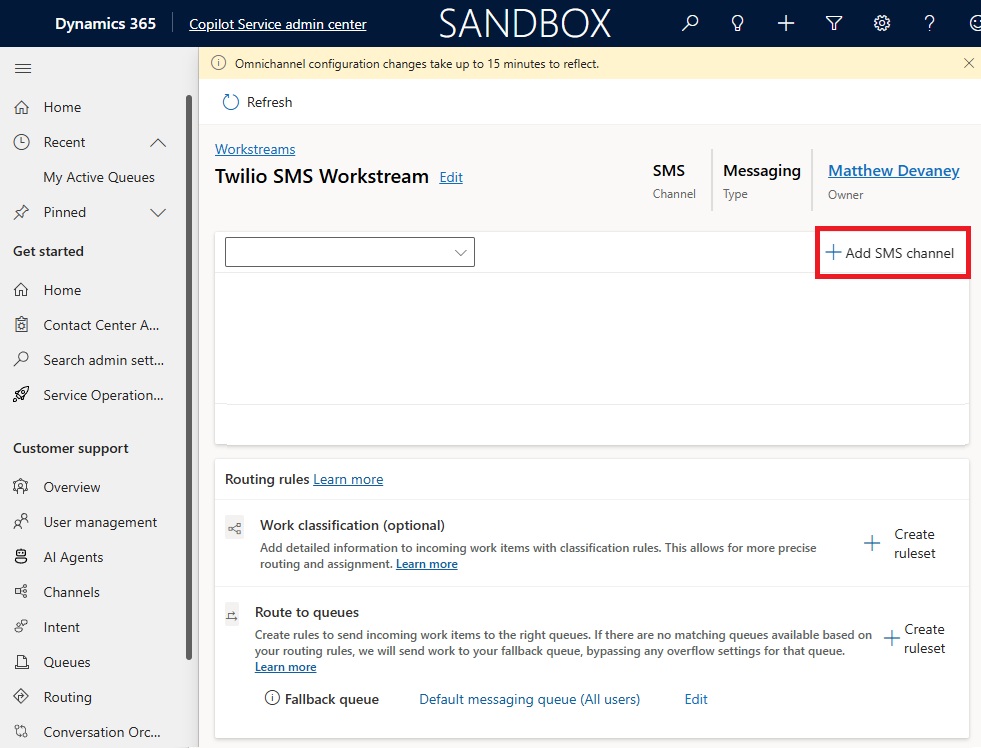Click the Get started section header

click(48, 251)
